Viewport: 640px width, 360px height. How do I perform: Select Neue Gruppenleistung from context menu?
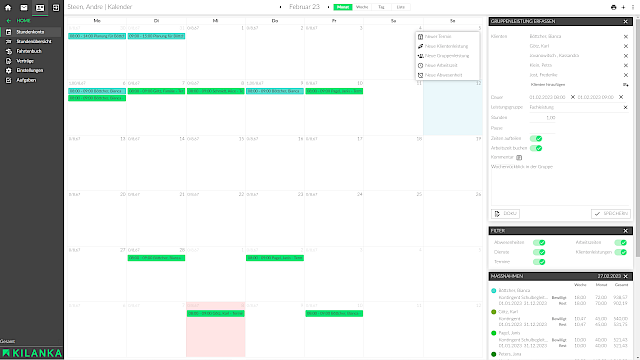point(447,56)
